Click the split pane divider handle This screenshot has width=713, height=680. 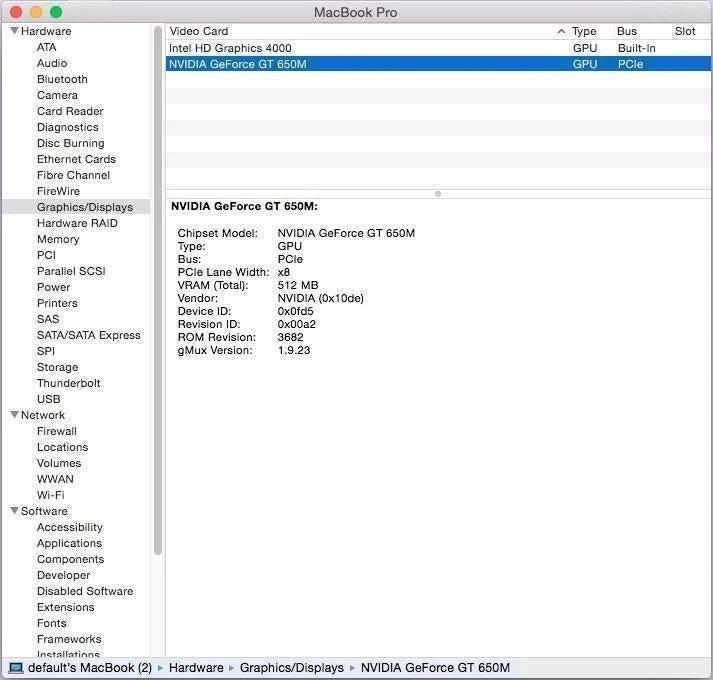click(x=438, y=193)
